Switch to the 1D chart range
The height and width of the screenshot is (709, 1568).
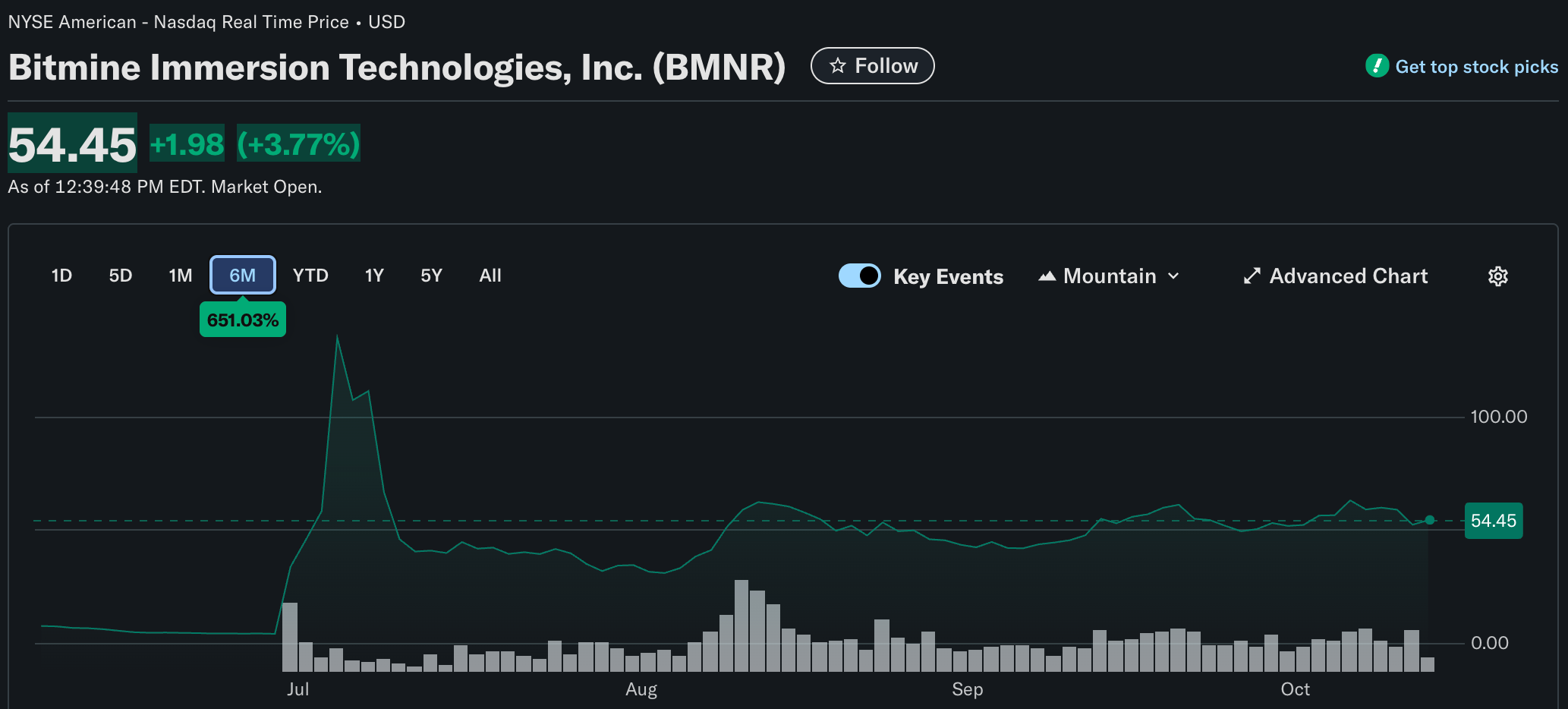tap(61, 276)
